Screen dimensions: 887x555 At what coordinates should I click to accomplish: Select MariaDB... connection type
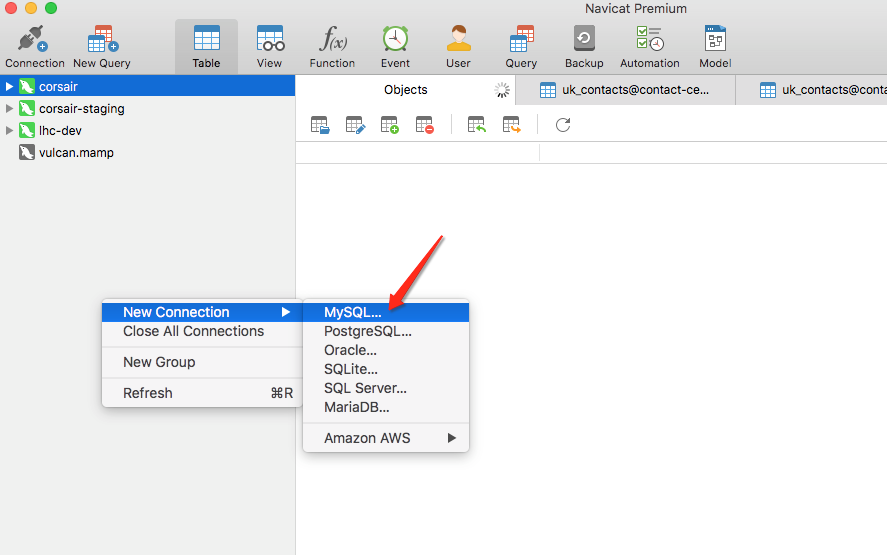click(386, 407)
